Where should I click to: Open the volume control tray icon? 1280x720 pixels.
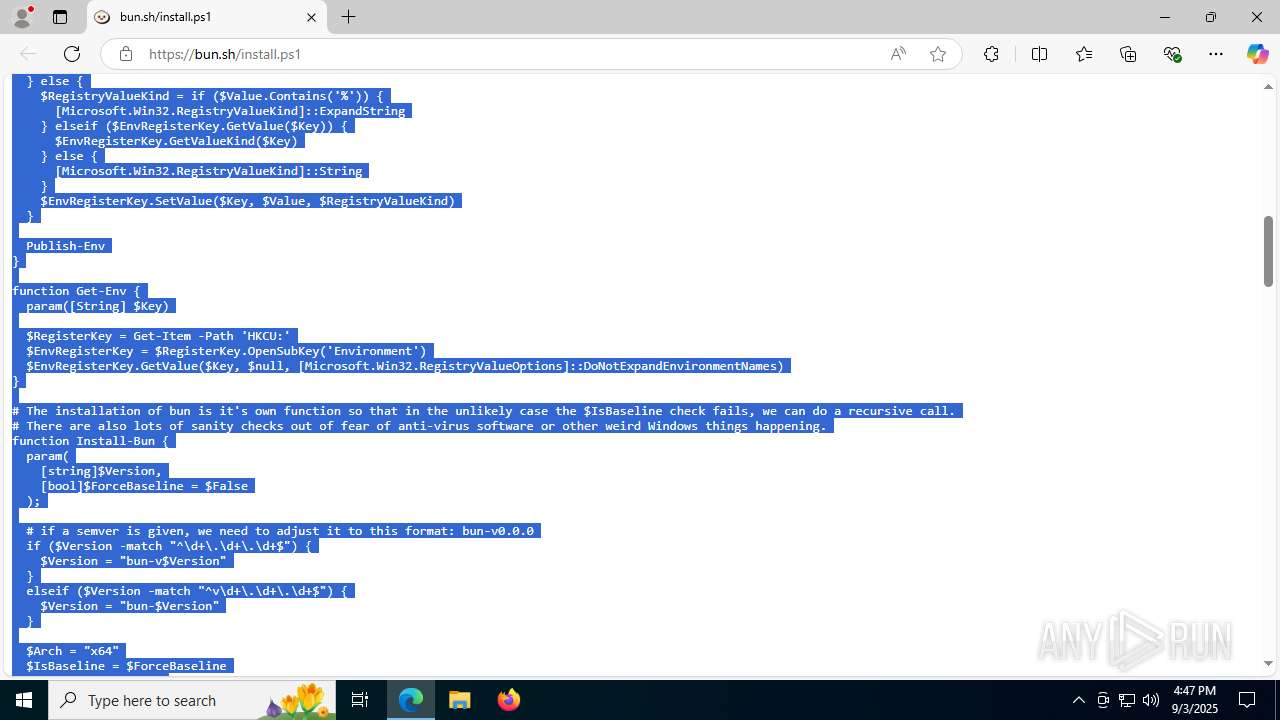point(1151,700)
